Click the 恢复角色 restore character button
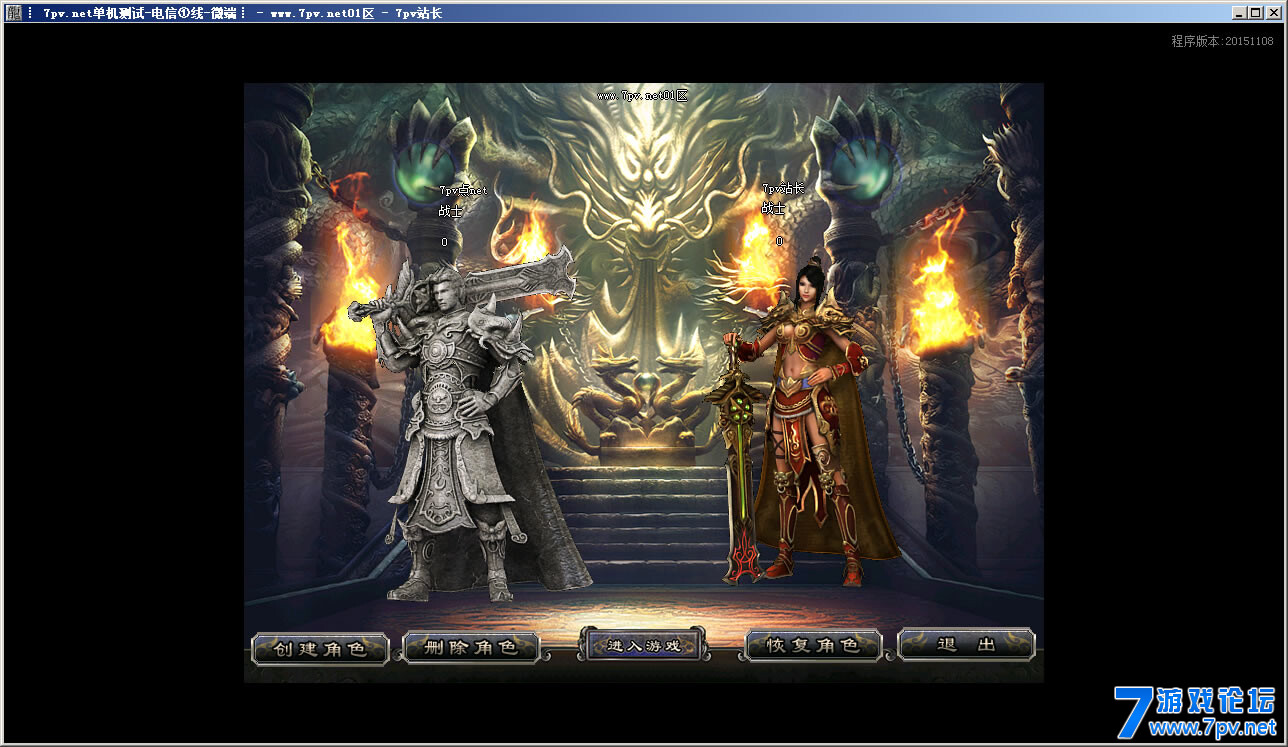Viewport: 1288px width, 747px height. 813,646
